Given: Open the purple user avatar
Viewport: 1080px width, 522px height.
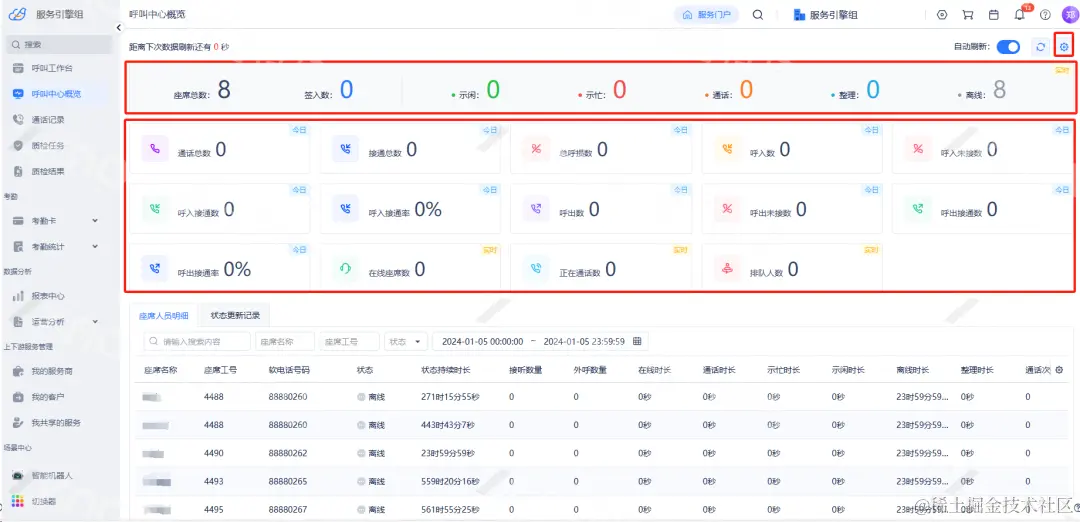Looking at the screenshot, I should pos(1070,14).
